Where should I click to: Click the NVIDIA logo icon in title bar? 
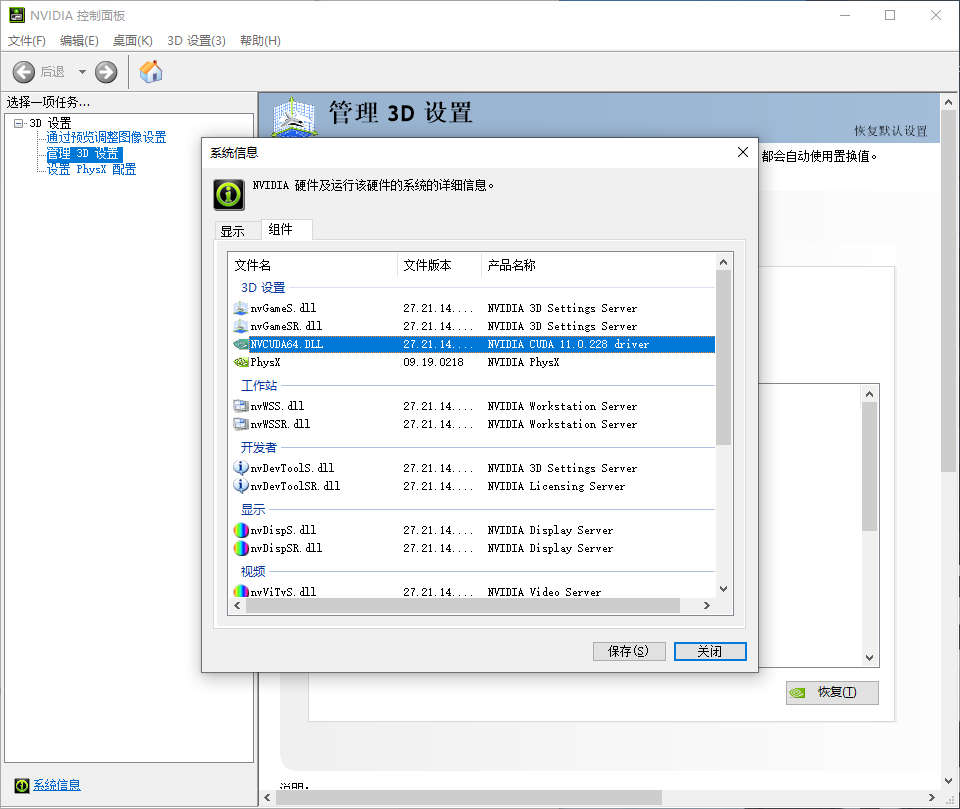point(17,15)
